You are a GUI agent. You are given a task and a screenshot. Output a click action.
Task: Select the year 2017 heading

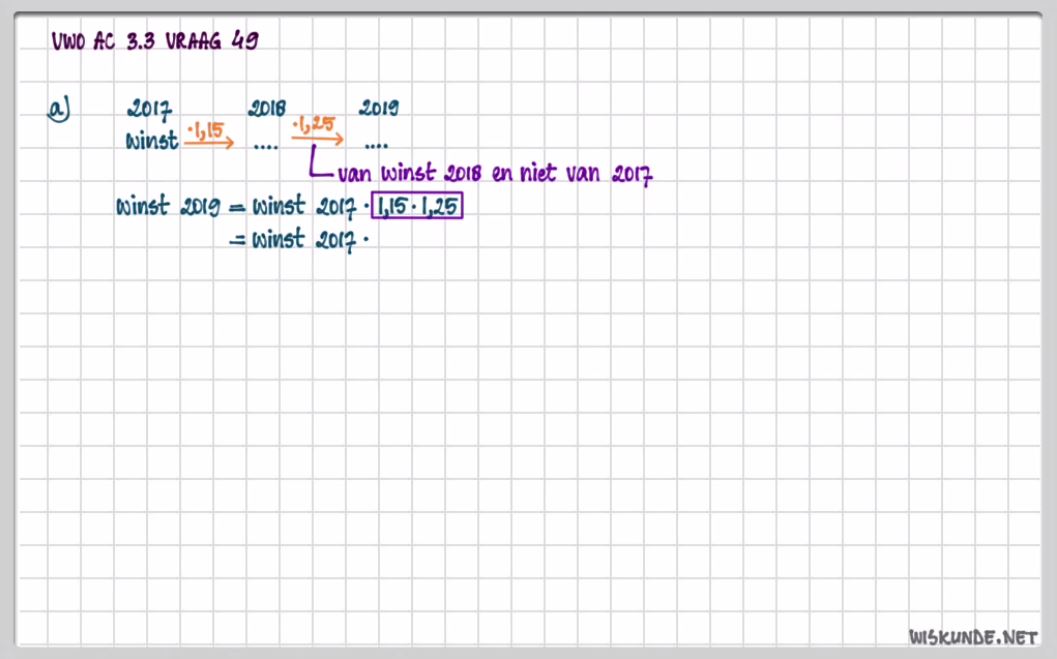pos(150,110)
